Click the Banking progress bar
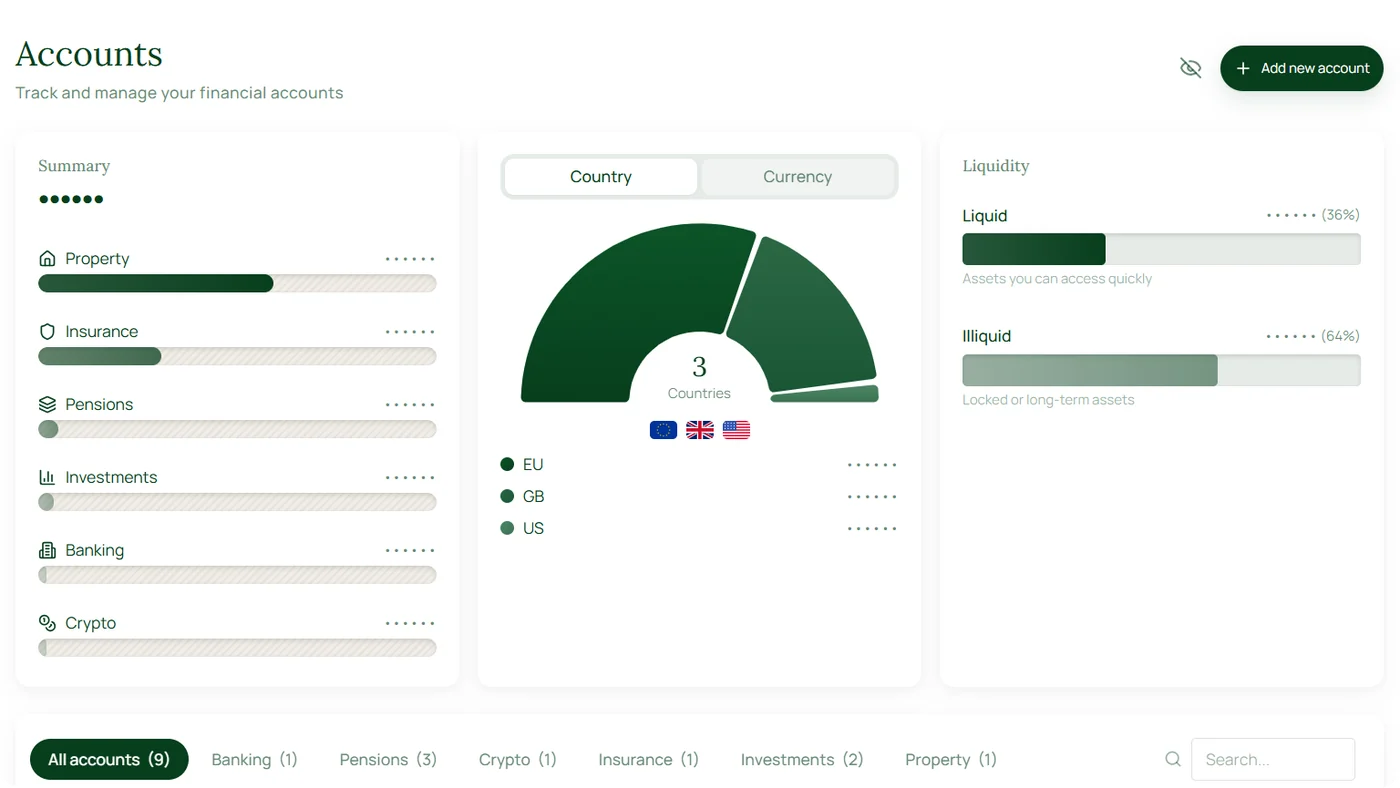Viewport: 1400px width, 788px height. [237, 575]
